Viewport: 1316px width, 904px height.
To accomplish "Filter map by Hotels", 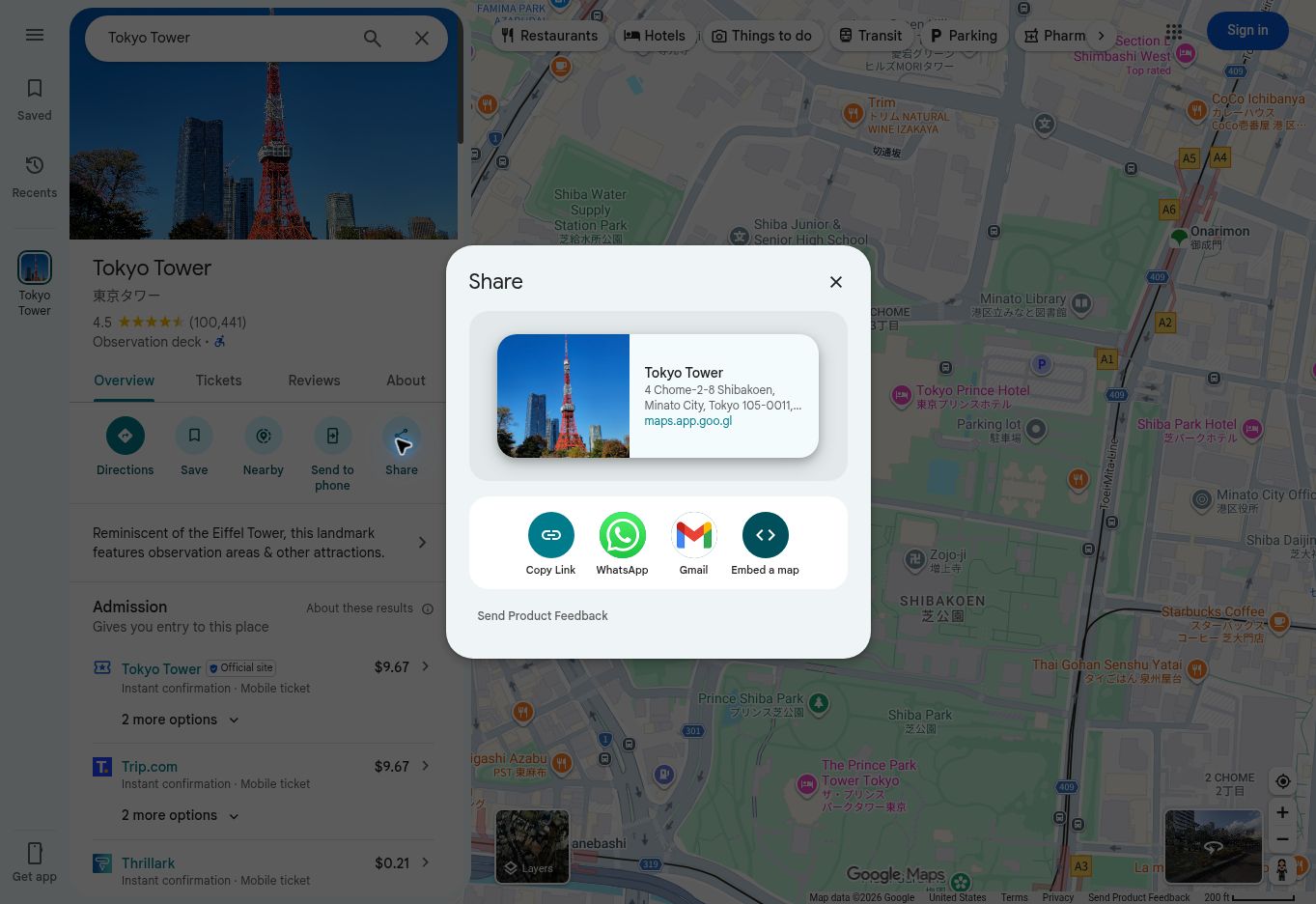I will click(x=655, y=36).
